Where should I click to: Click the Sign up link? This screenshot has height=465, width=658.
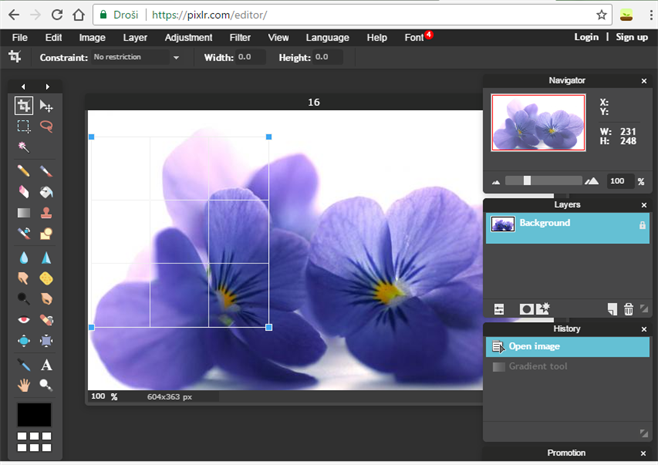[631, 37]
